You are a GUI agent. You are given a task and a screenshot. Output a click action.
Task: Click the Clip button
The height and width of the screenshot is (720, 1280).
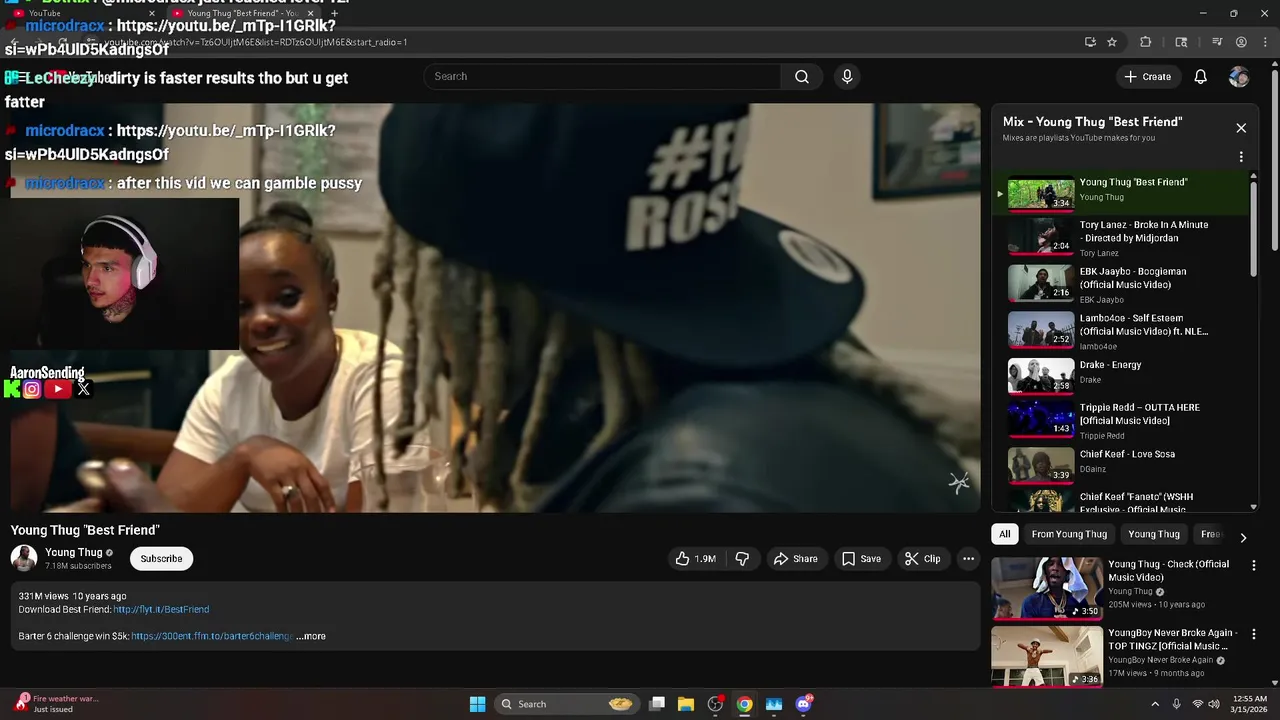point(922,559)
